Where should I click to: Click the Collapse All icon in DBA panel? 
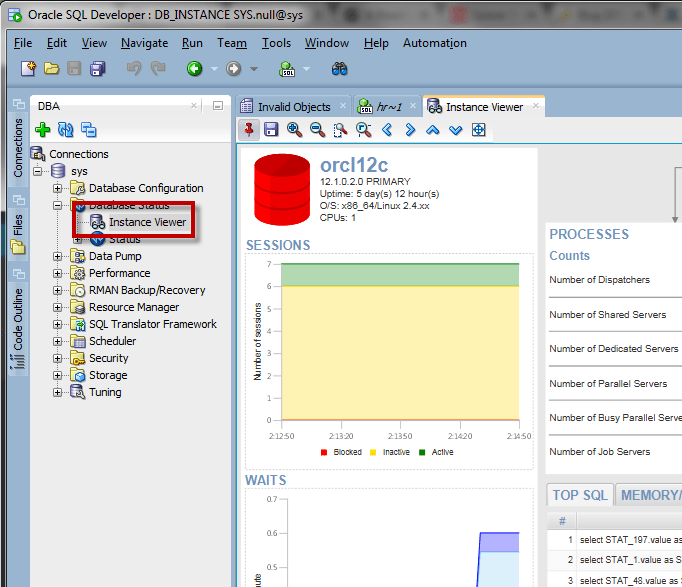[89, 130]
